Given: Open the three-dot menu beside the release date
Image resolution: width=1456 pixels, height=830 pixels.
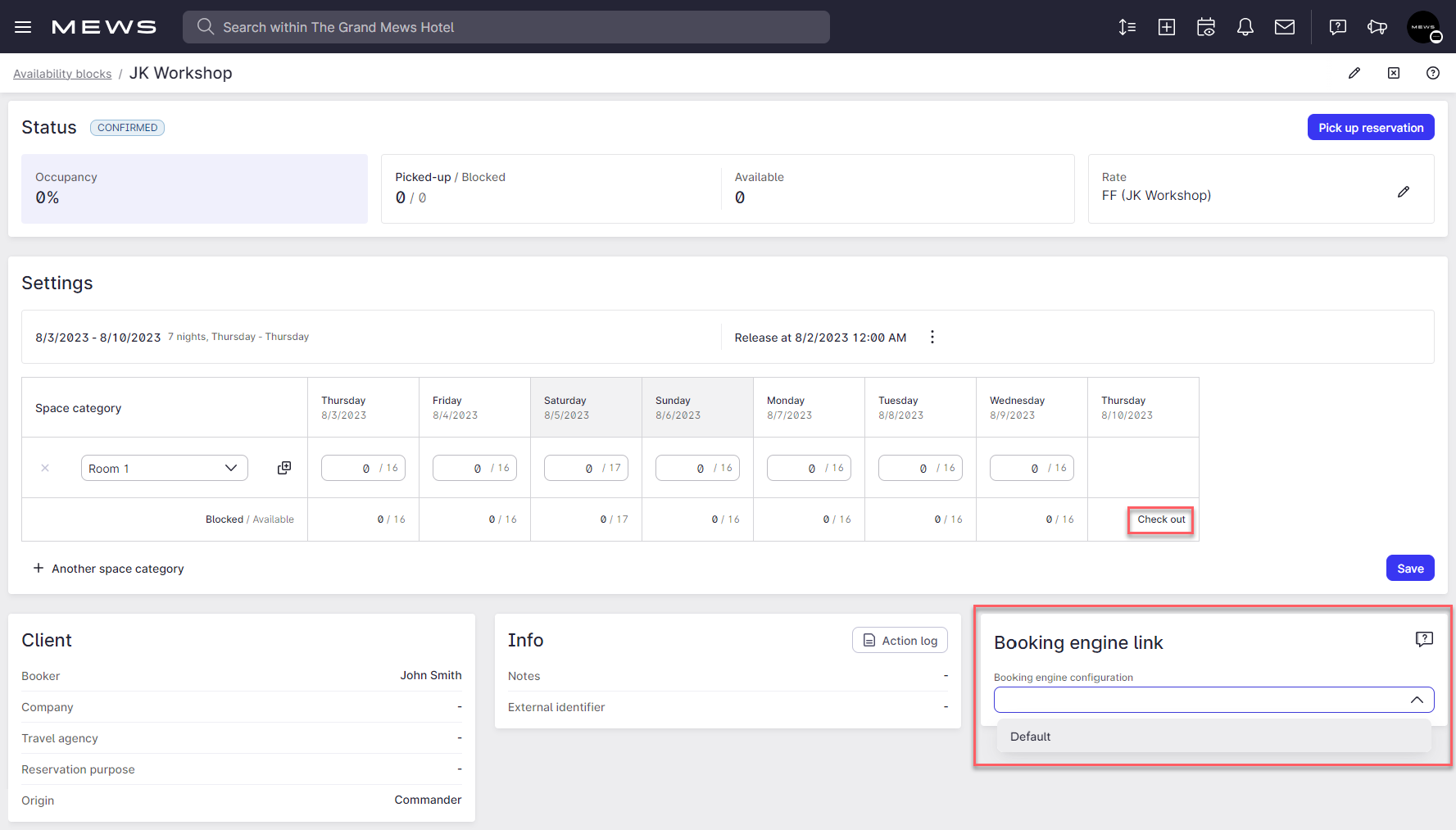Looking at the screenshot, I should (932, 336).
